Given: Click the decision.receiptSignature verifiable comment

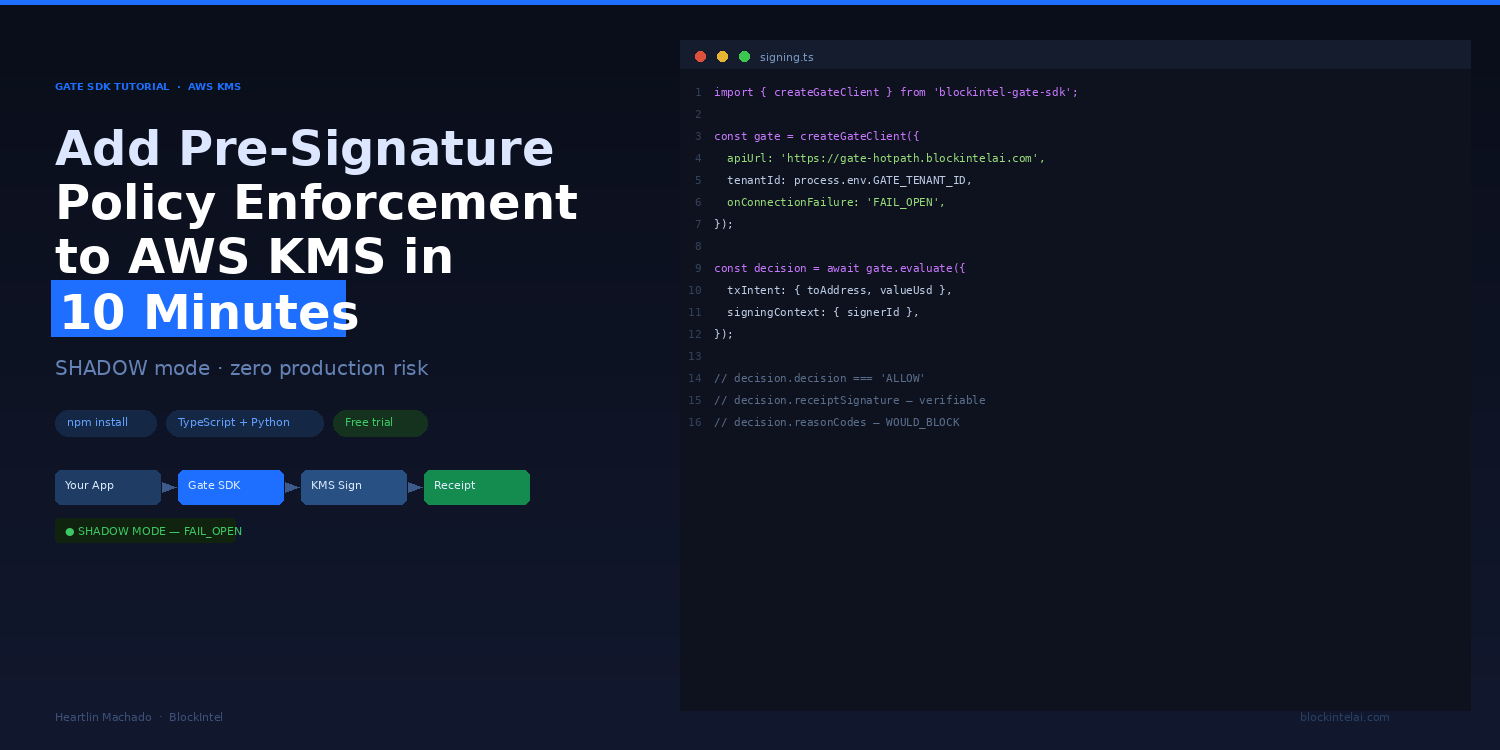Looking at the screenshot, I should 849,401.
